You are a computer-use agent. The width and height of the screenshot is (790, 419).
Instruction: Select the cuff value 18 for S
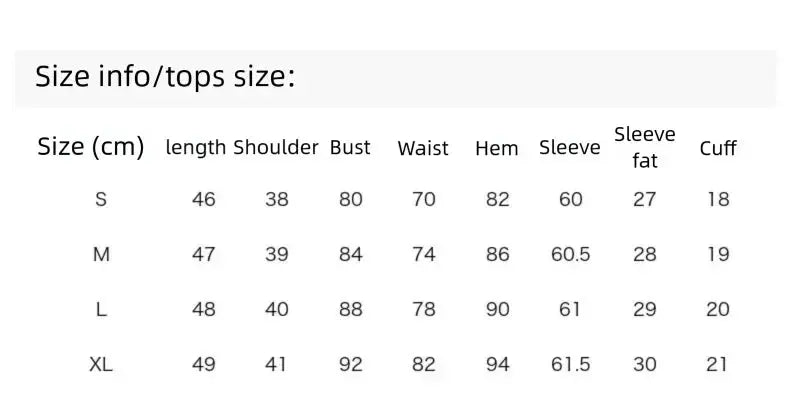[718, 199]
